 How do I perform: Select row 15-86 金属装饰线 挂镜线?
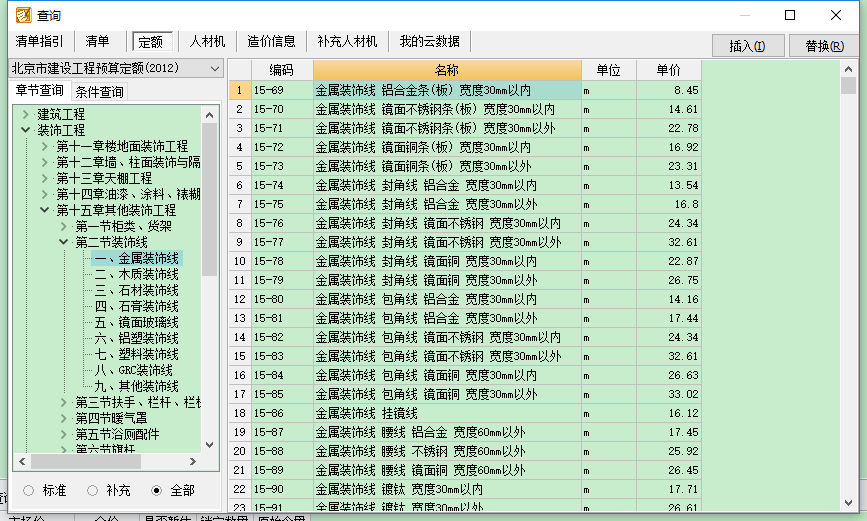465,414
